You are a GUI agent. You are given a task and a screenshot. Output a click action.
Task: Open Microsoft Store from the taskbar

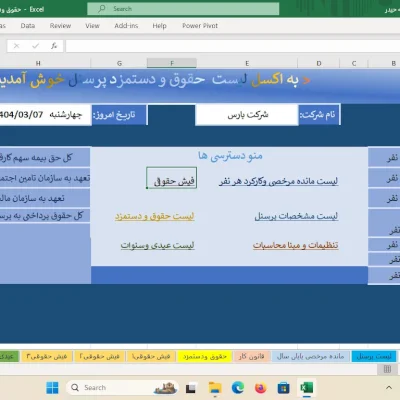tap(283, 388)
